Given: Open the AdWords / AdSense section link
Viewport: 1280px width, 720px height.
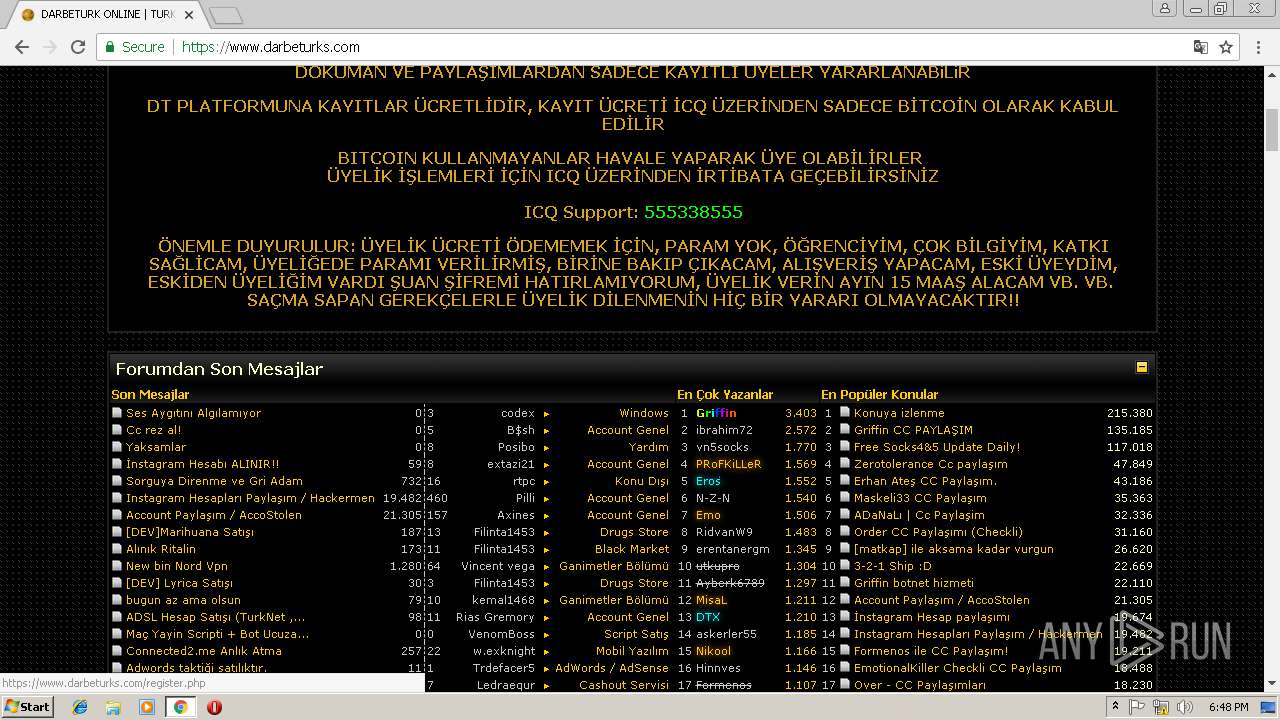Looking at the screenshot, I should pos(612,668).
